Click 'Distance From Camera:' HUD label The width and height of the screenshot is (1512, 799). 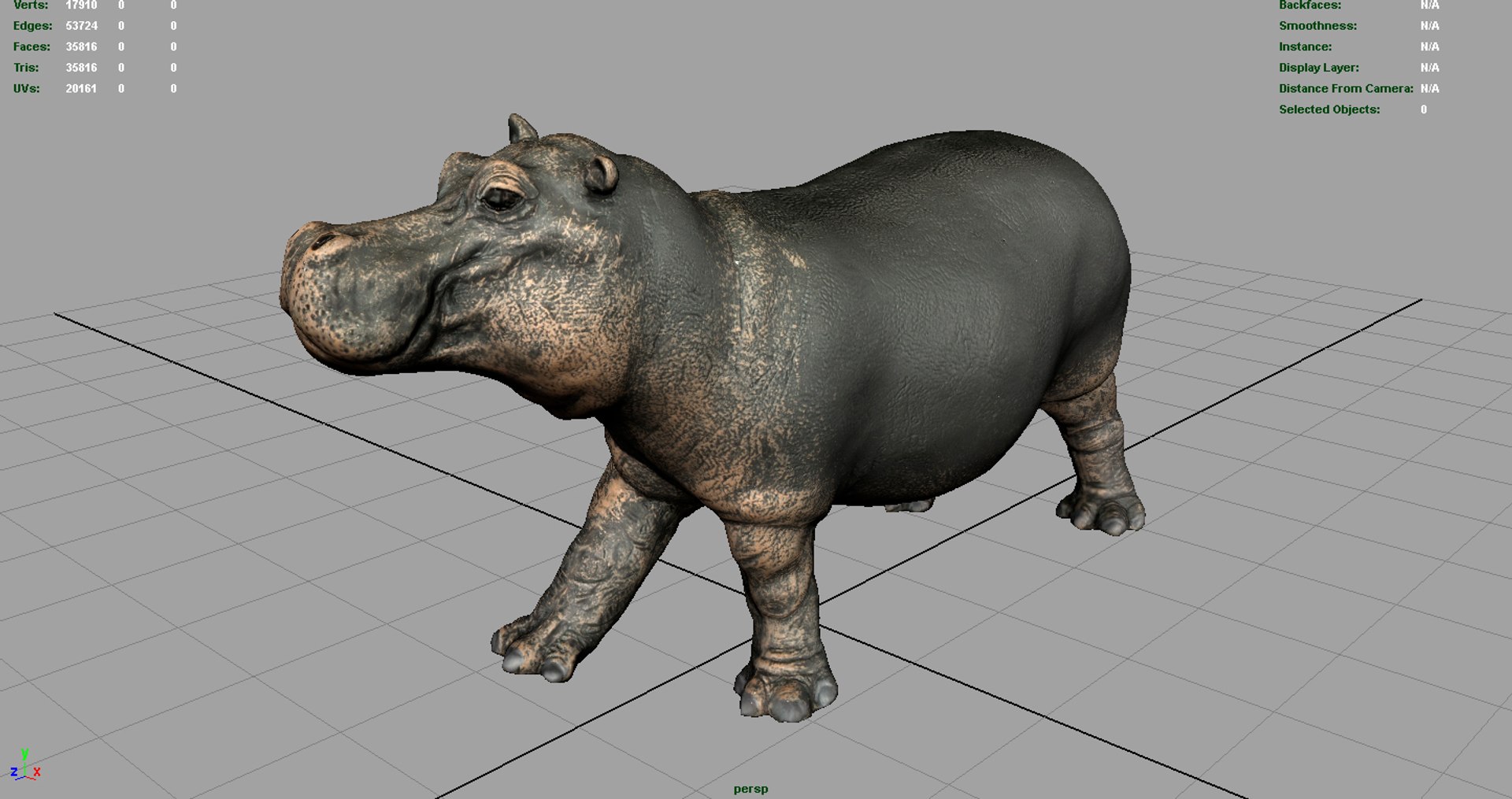tap(1346, 88)
